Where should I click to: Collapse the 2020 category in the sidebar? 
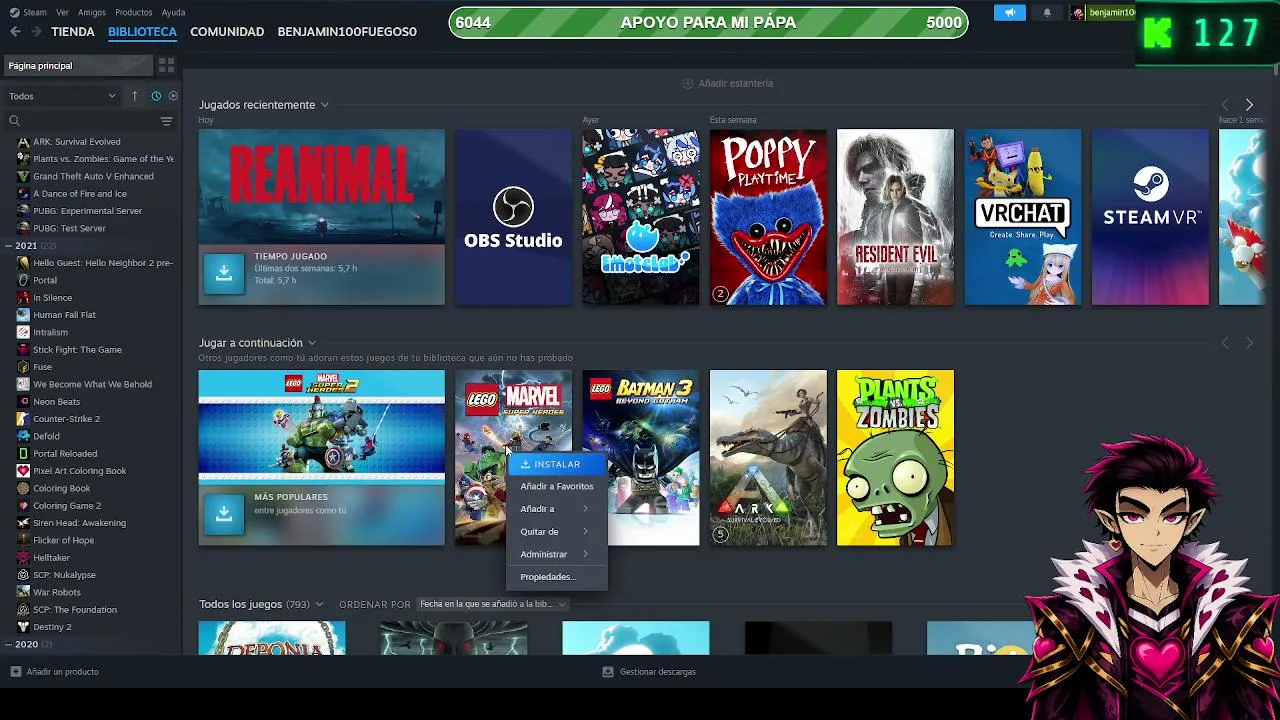(8, 645)
